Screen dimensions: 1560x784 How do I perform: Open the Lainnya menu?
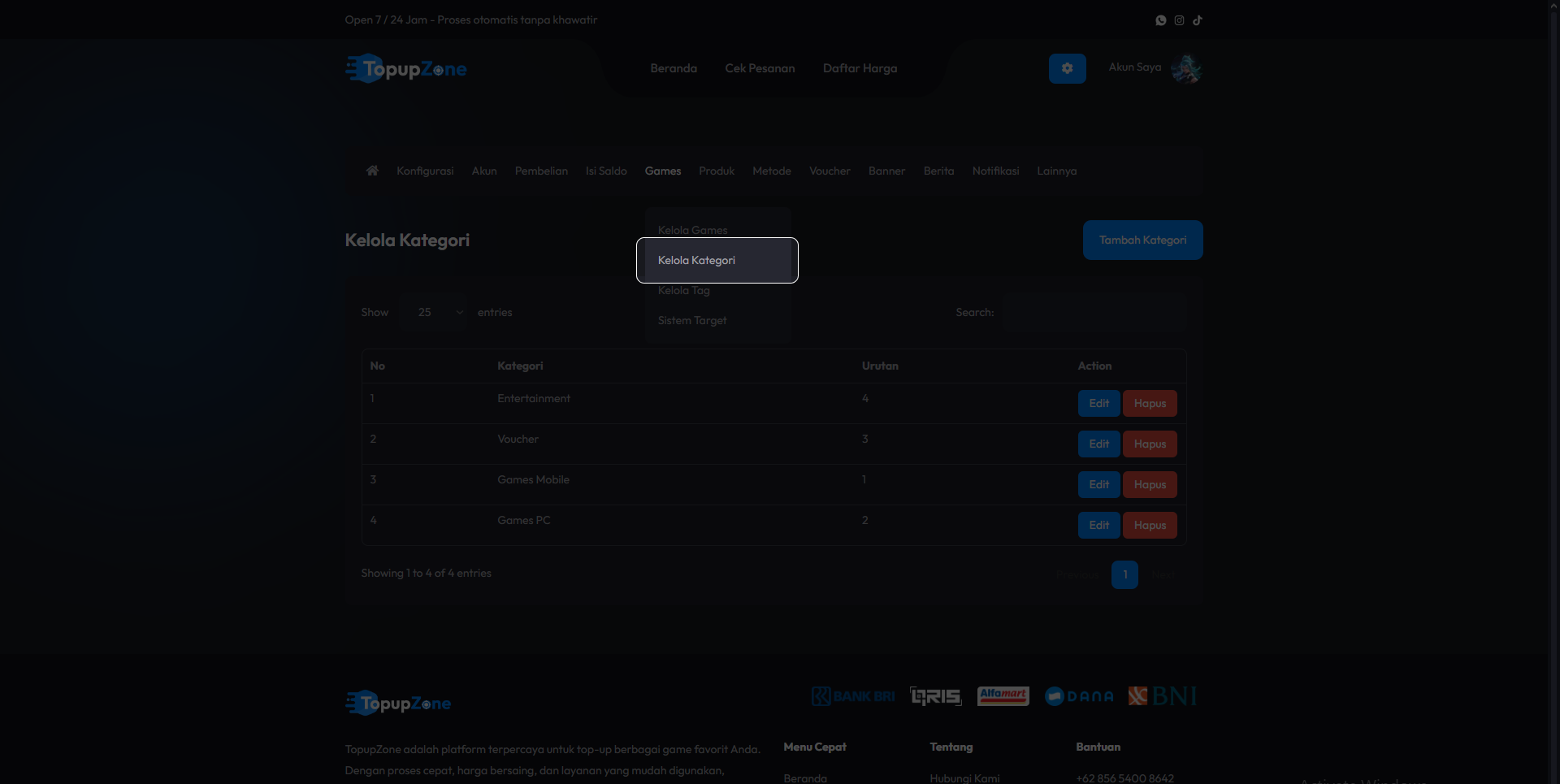coord(1056,171)
